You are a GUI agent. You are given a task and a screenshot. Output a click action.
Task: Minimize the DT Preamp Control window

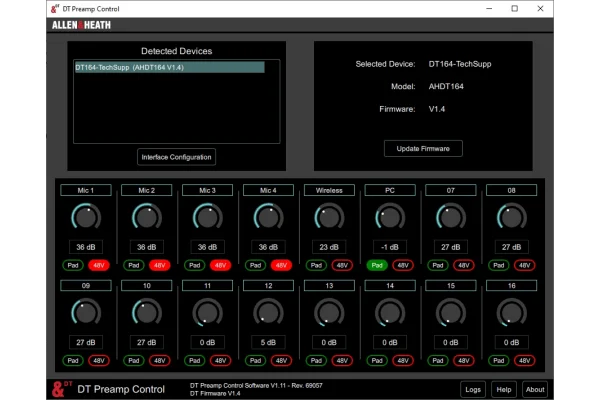pyautogui.click(x=489, y=8)
